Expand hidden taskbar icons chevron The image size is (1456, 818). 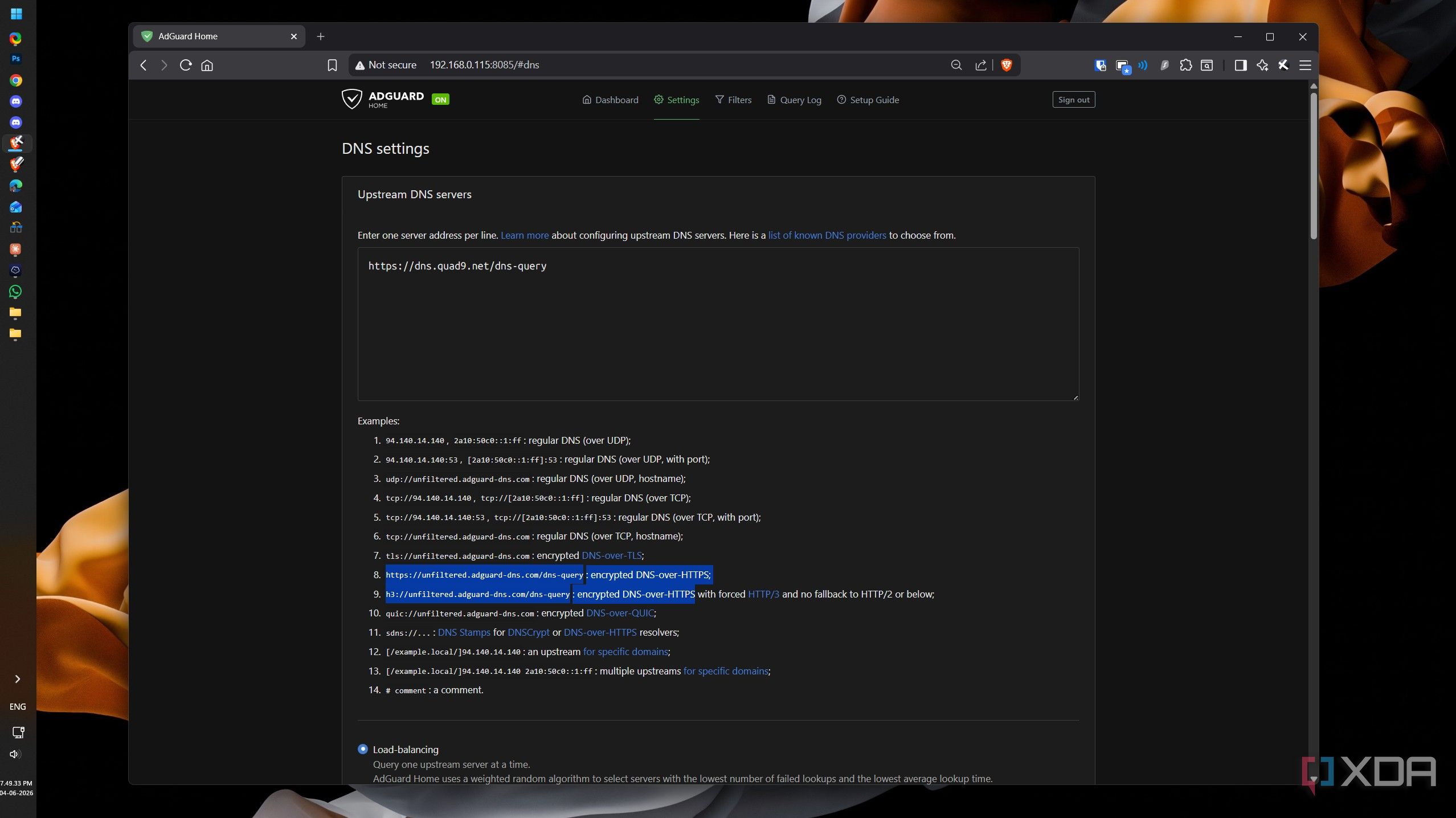click(17, 678)
